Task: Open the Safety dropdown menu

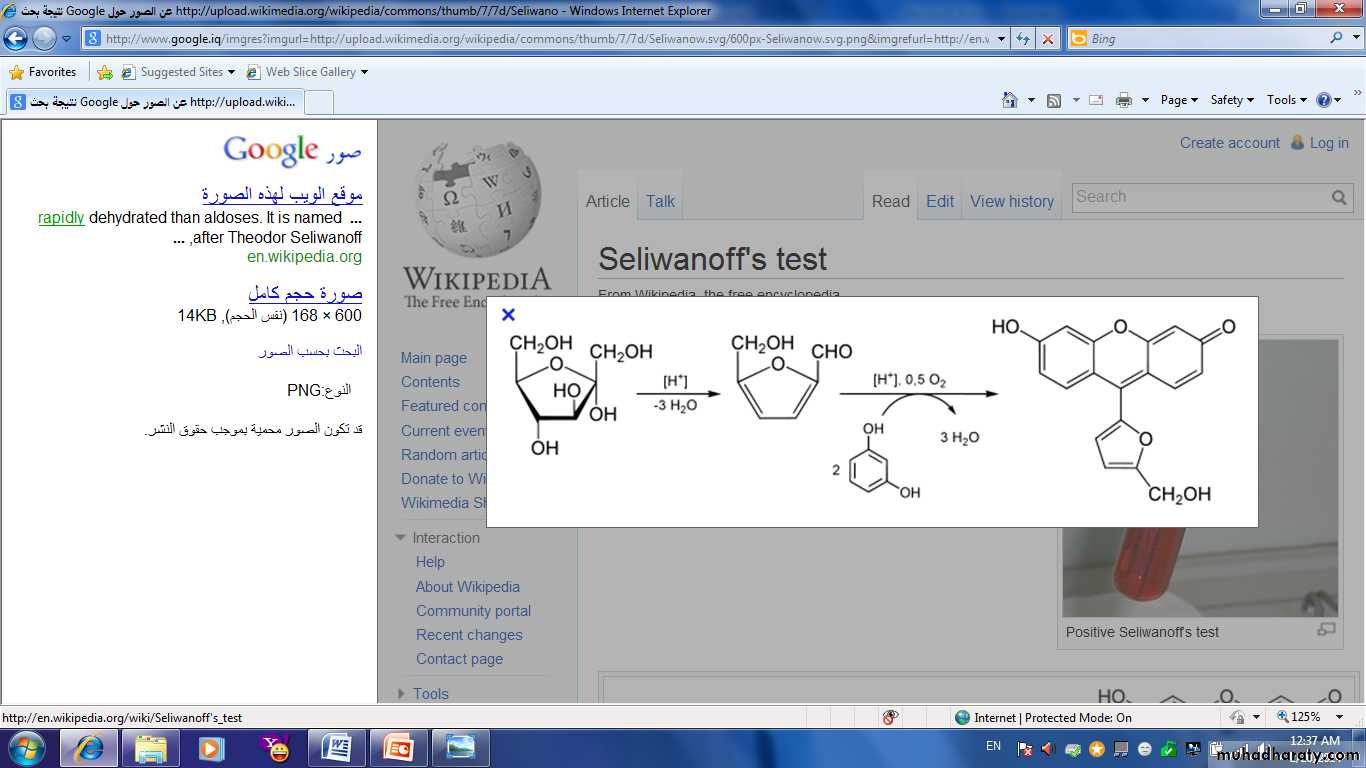Action: click(x=1232, y=100)
